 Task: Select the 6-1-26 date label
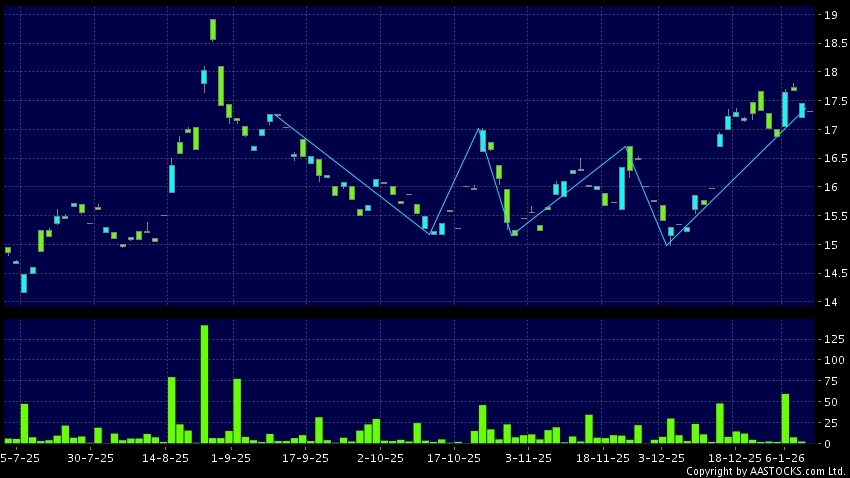[x=784, y=457]
